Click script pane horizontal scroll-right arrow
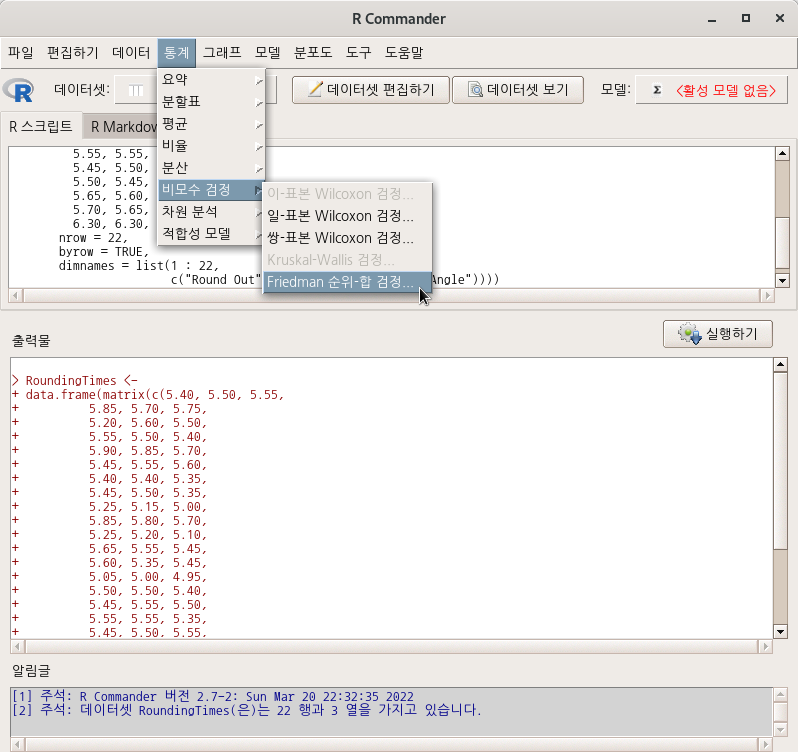This screenshot has height=752, width=798. 767,296
